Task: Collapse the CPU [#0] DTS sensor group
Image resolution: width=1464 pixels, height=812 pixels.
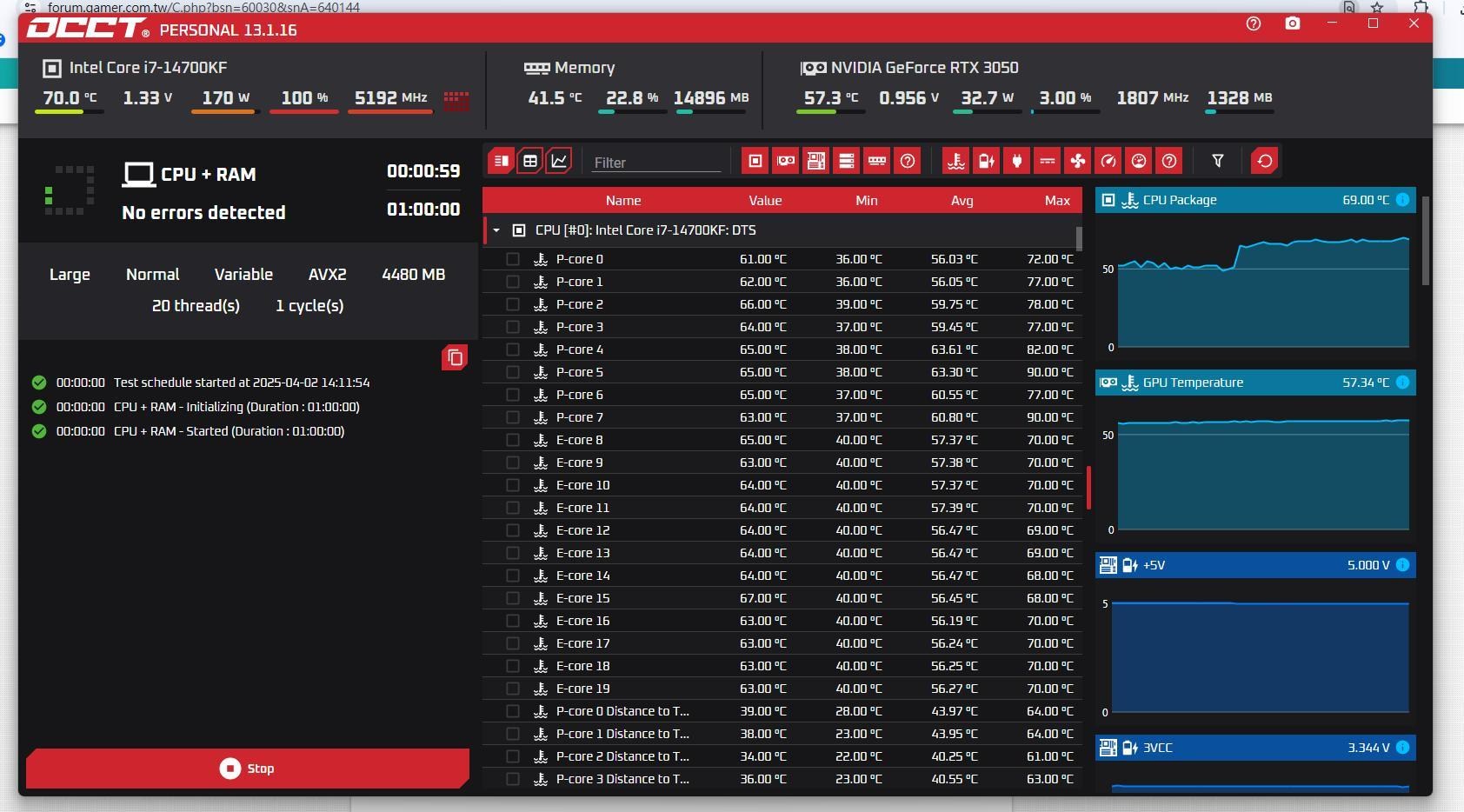Action: (x=496, y=230)
